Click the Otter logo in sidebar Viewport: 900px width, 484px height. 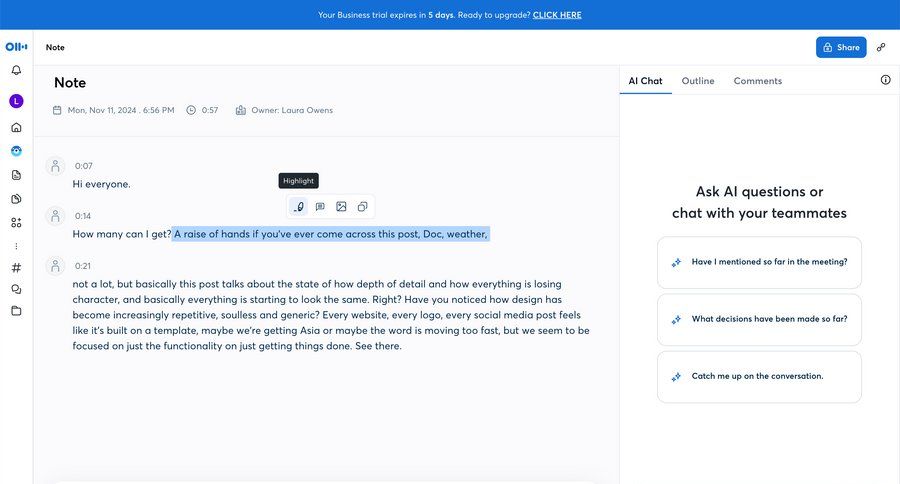16,47
